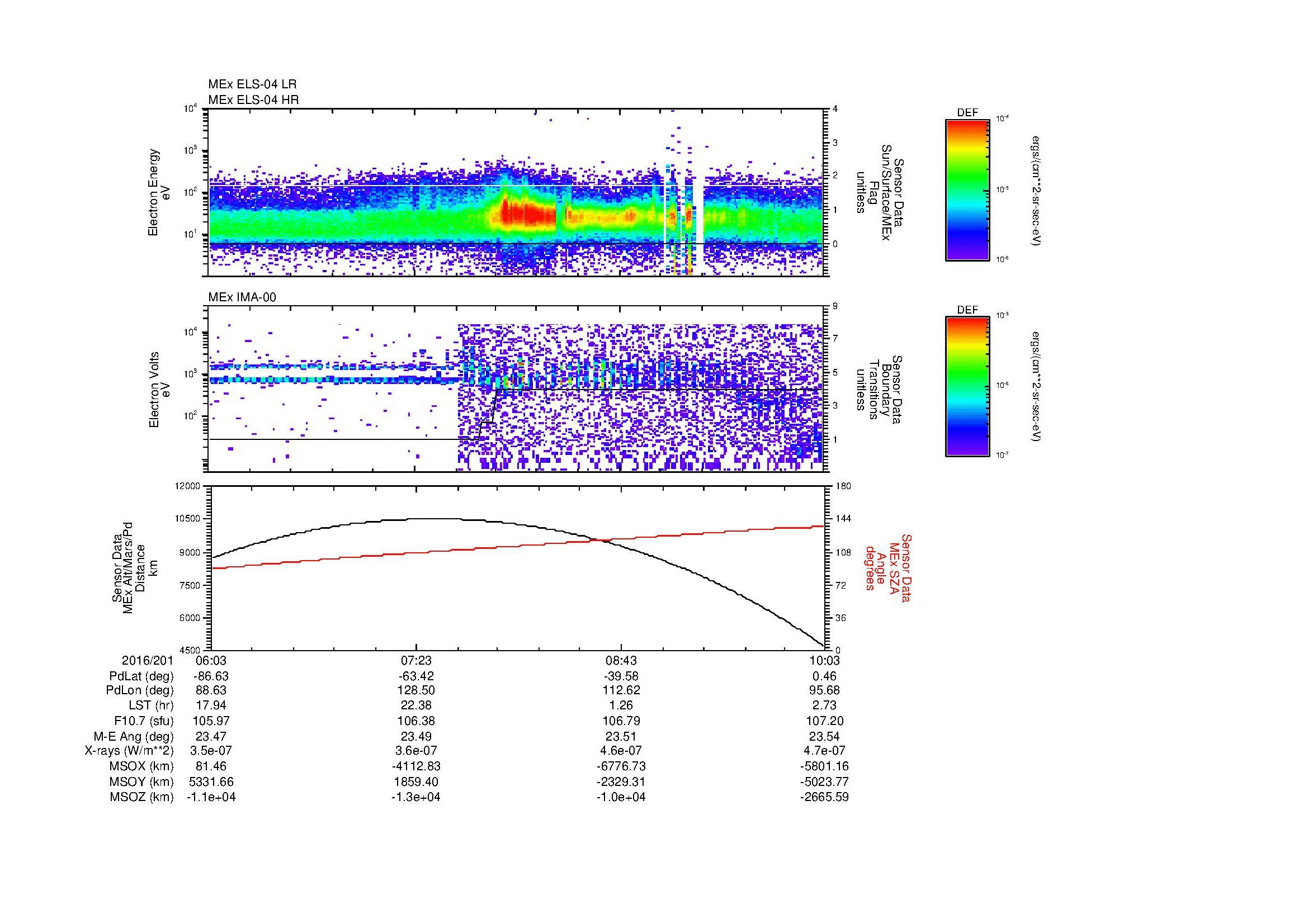Click the peak of the black altitude curve
1308x924 pixels.
coord(433,518)
